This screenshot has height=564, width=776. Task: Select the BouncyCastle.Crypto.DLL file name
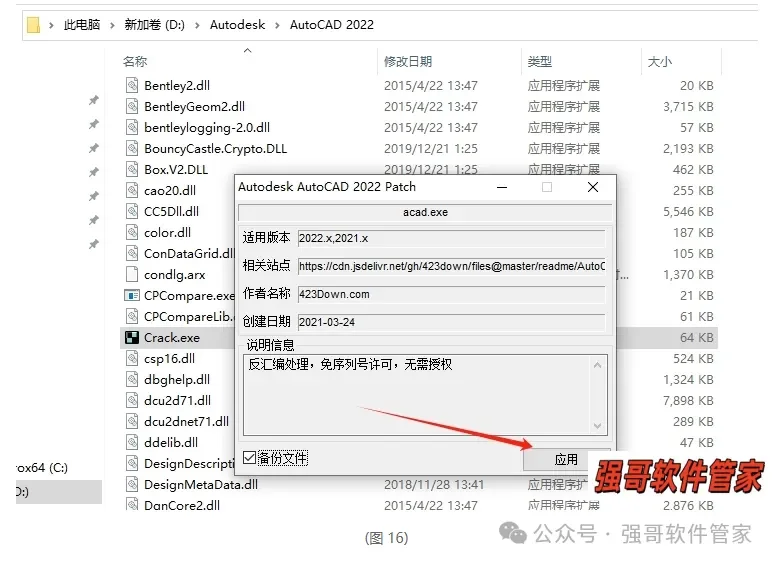click(215, 148)
